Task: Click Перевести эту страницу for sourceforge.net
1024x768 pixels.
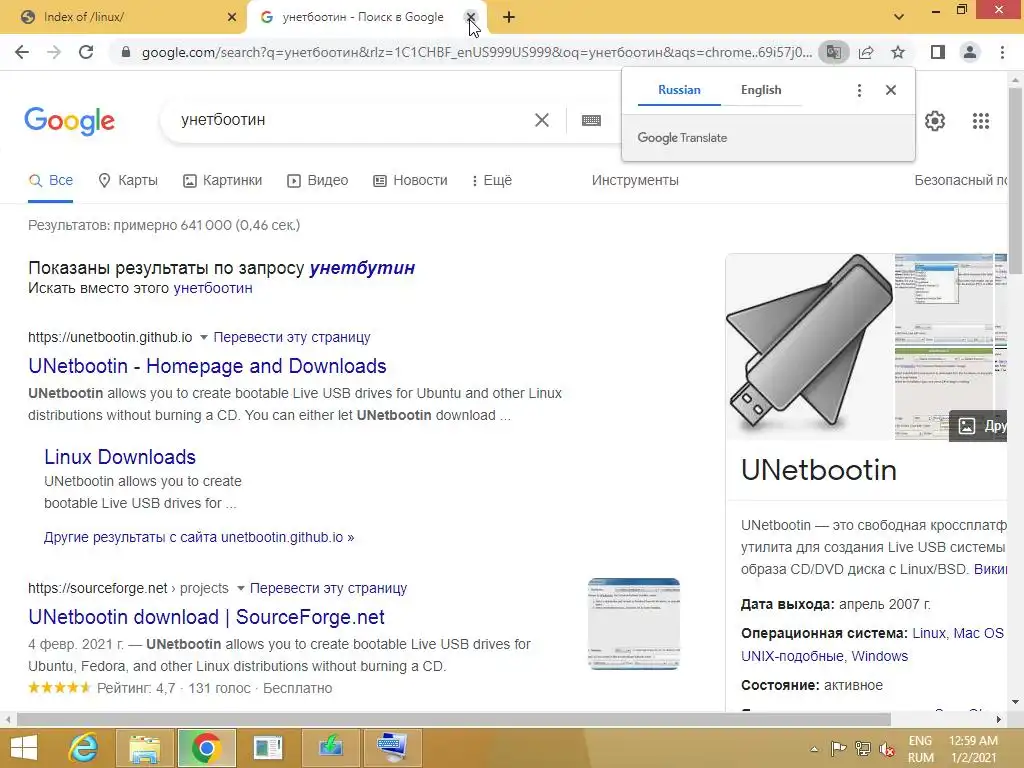Action: click(x=328, y=588)
